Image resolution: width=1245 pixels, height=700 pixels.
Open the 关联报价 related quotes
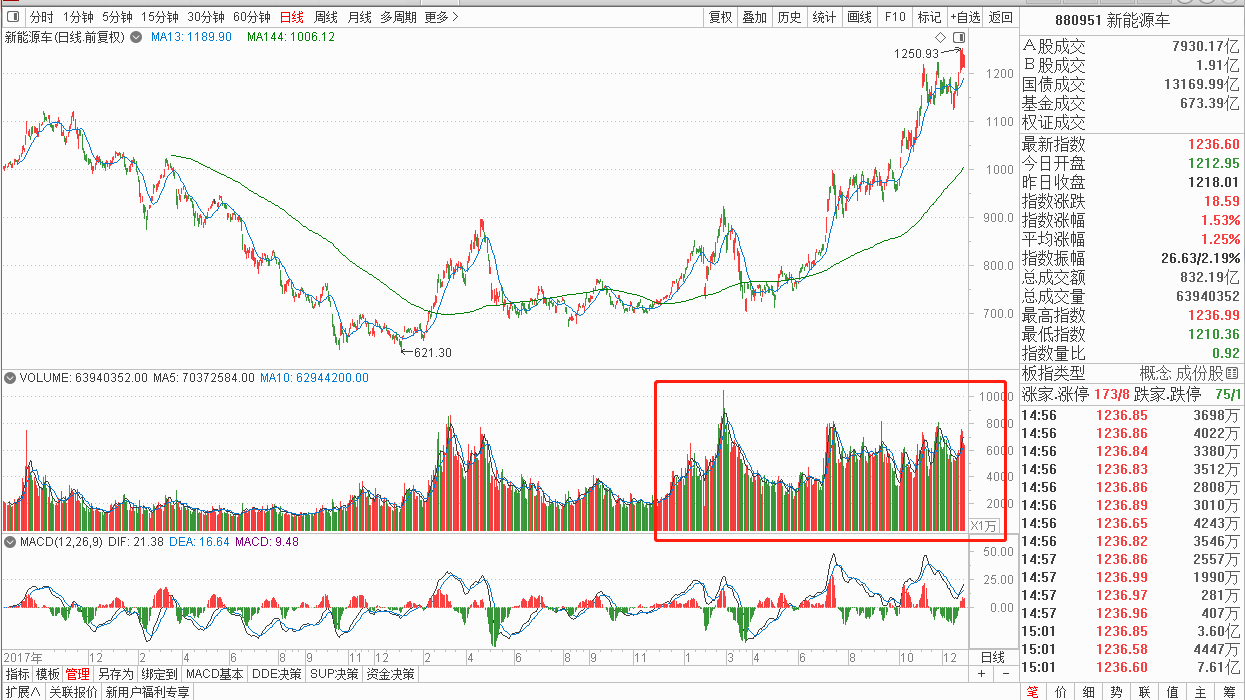[73, 692]
